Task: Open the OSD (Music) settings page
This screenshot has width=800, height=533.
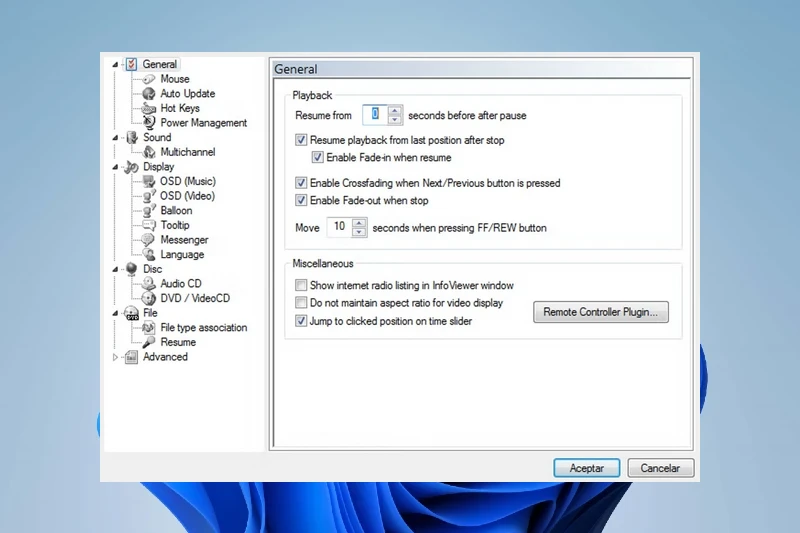Action: [x=188, y=182]
